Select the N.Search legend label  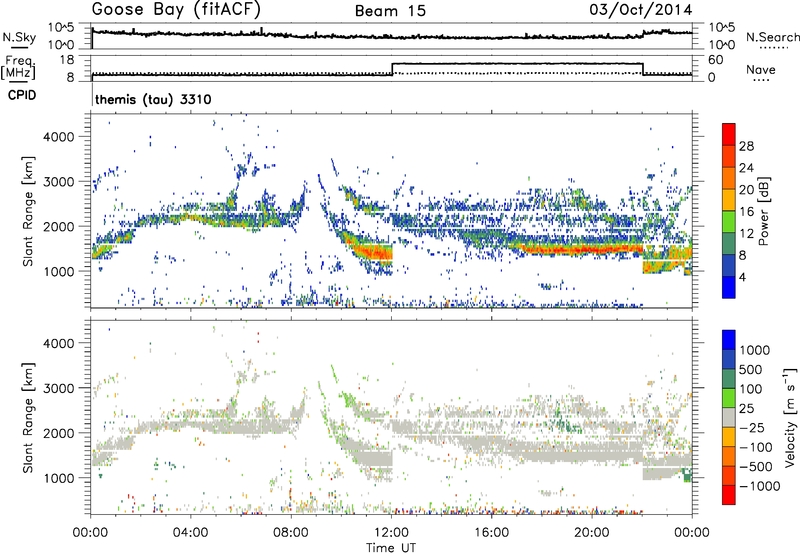[772, 37]
